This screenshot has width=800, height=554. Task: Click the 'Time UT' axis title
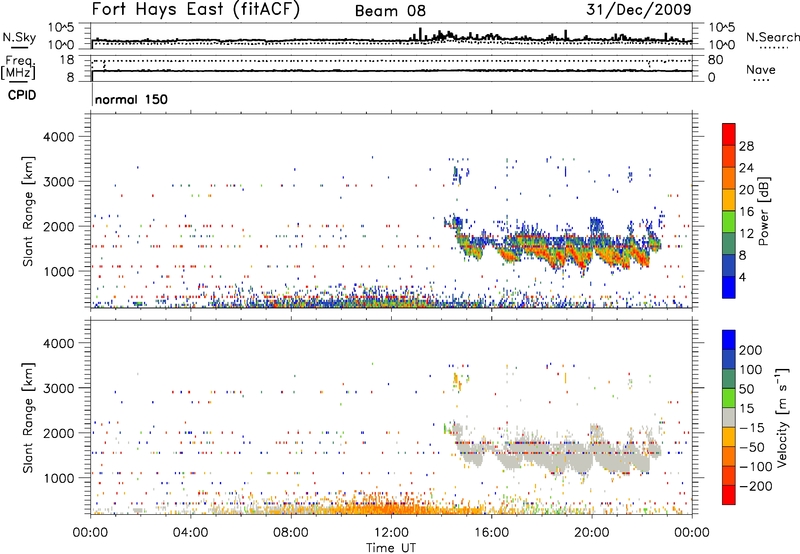[x=391, y=547]
